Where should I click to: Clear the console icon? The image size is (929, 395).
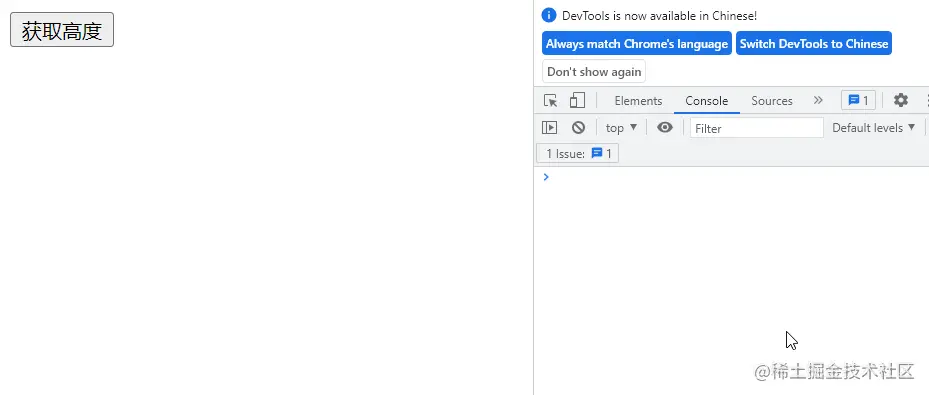click(x=578, y=127)
